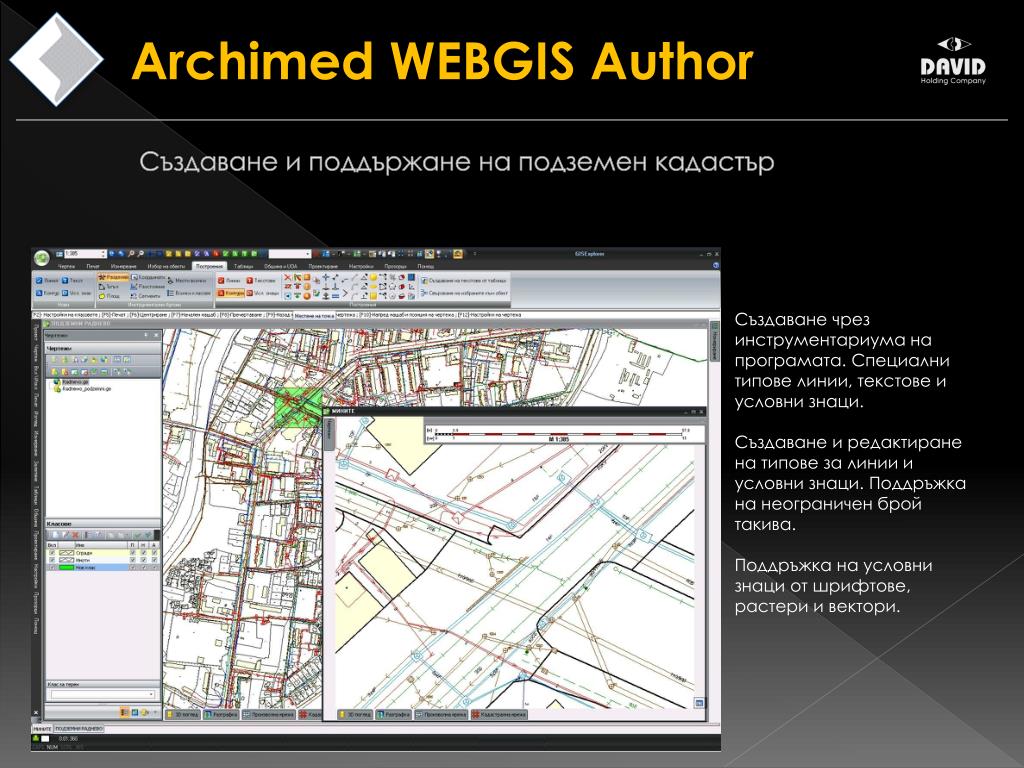Click the 3D поглед button in main map
This screenshot has height=768, width=1024.
pyautogui.click(x=182, y=714)
